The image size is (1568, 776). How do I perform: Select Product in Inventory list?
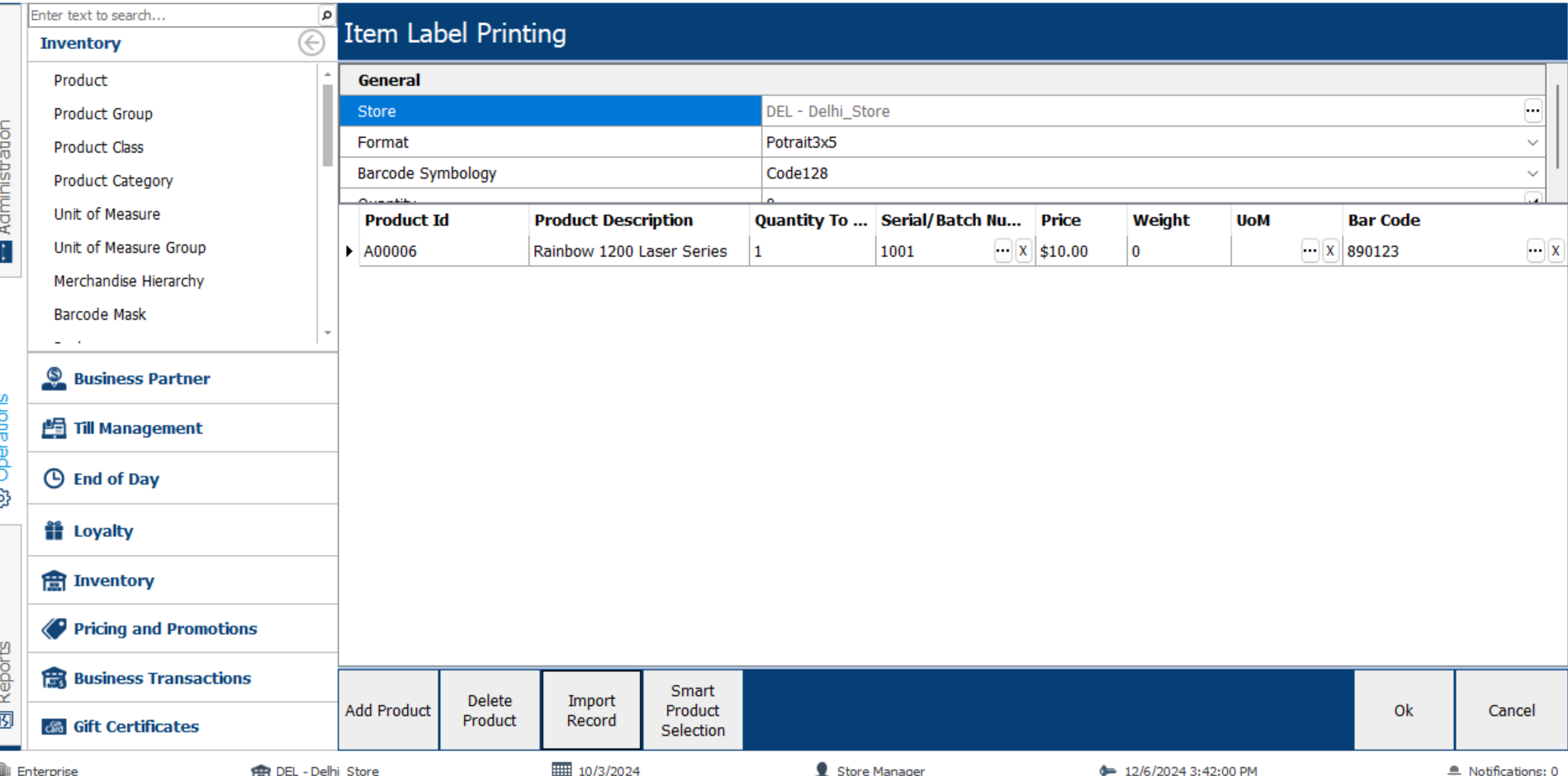click(81, 80)
